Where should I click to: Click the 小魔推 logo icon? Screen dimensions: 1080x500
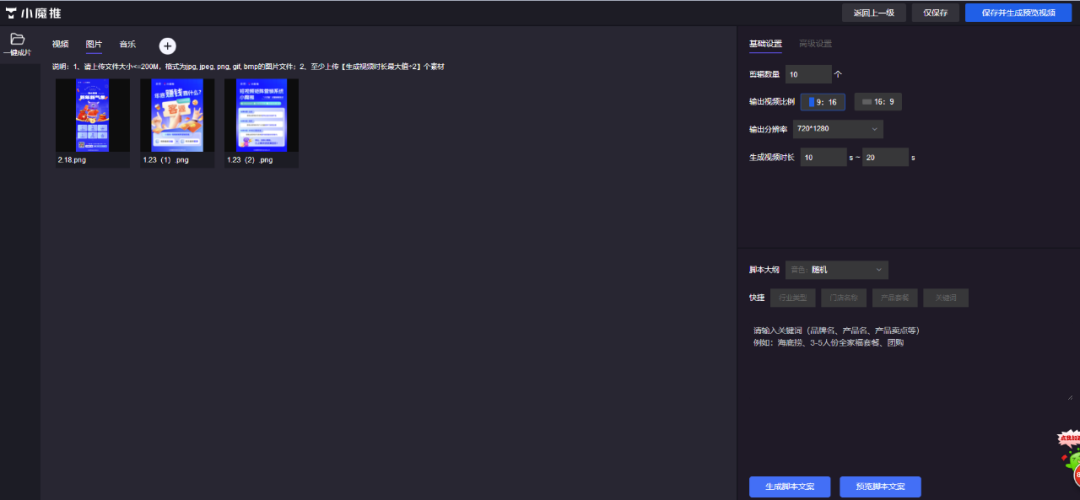point(13,13)
